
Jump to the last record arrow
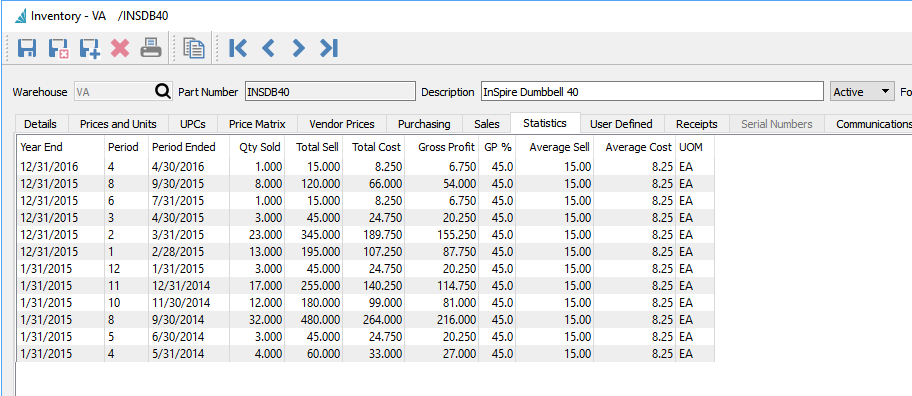pyautogui.click(x=329, y=48)
